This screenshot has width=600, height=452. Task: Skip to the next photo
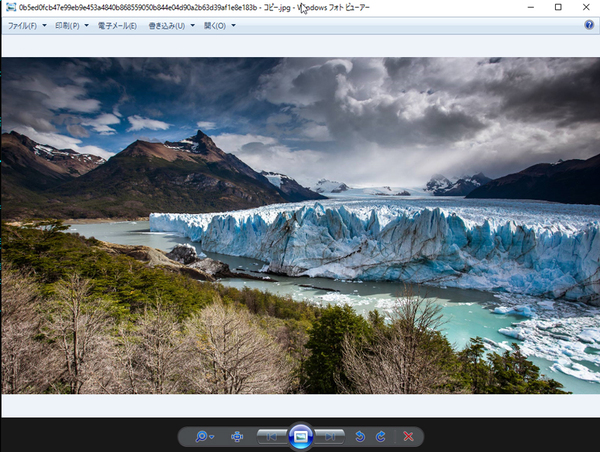point(331,437)
